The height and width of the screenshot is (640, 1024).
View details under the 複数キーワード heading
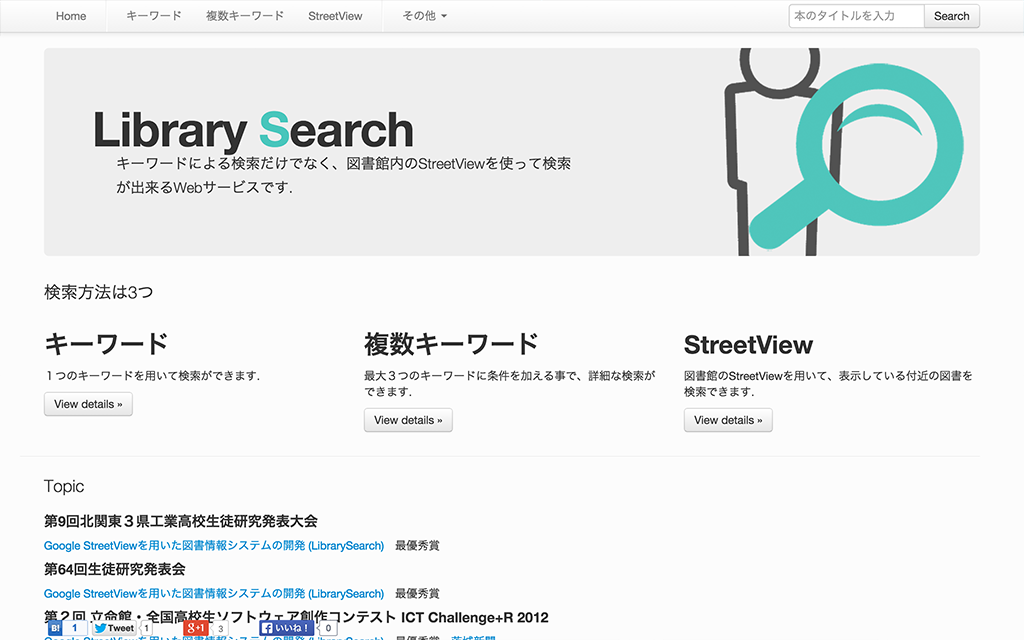coord(408,420)
